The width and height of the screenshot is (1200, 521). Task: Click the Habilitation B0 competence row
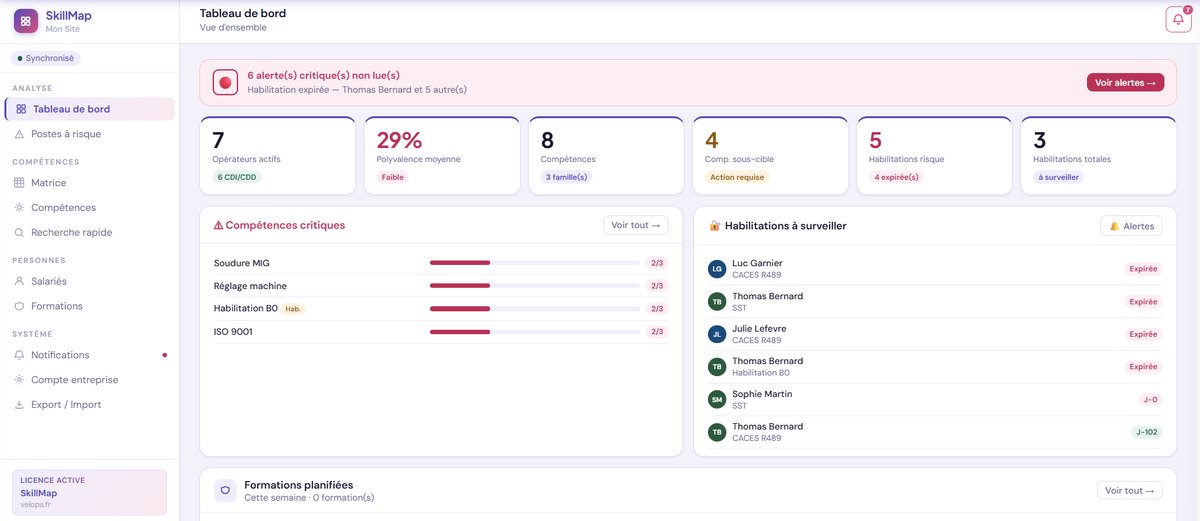click(x=441, y=308)
